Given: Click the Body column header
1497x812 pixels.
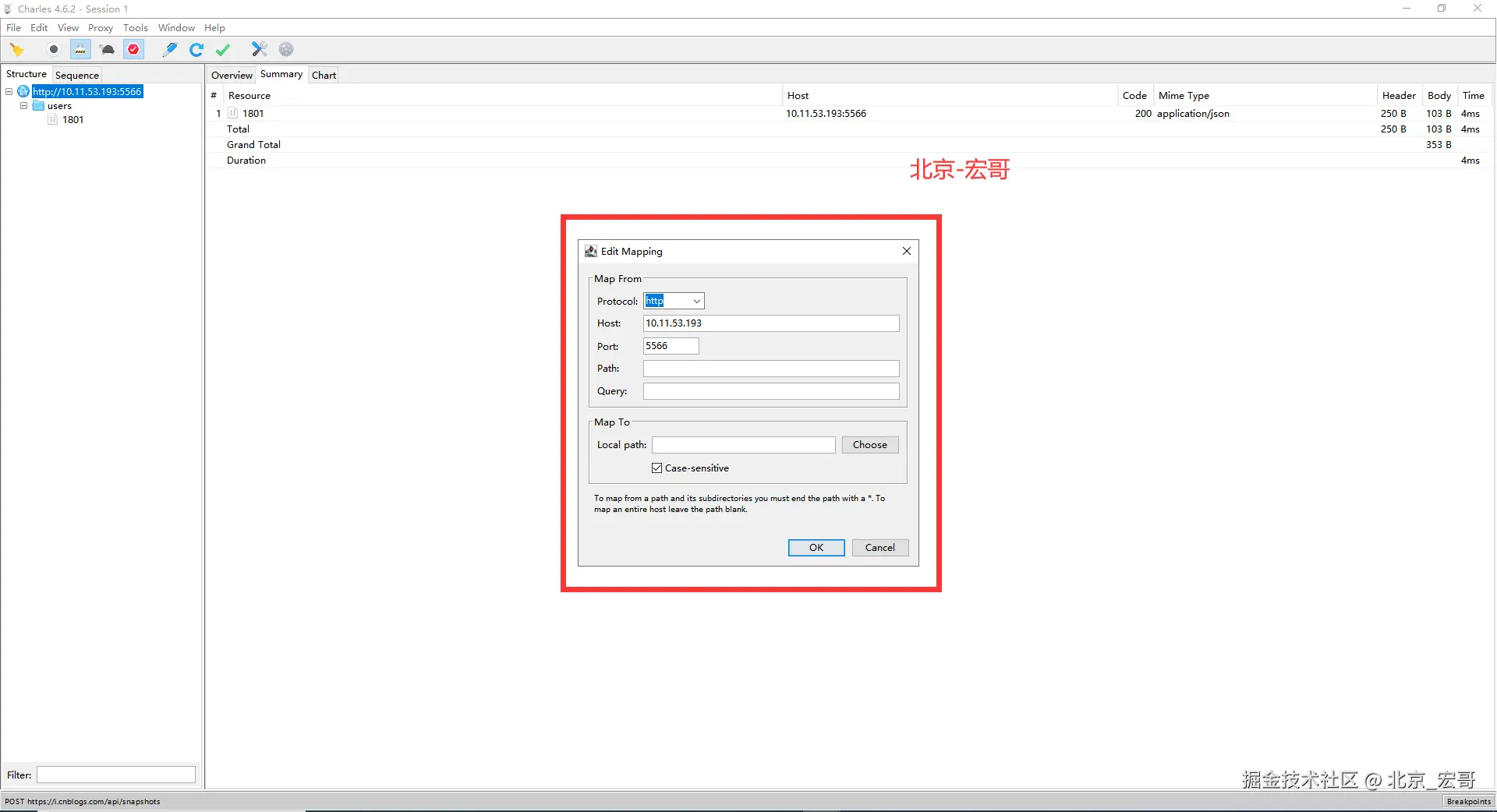Looking at the screenshot, I should (1439, 96).
